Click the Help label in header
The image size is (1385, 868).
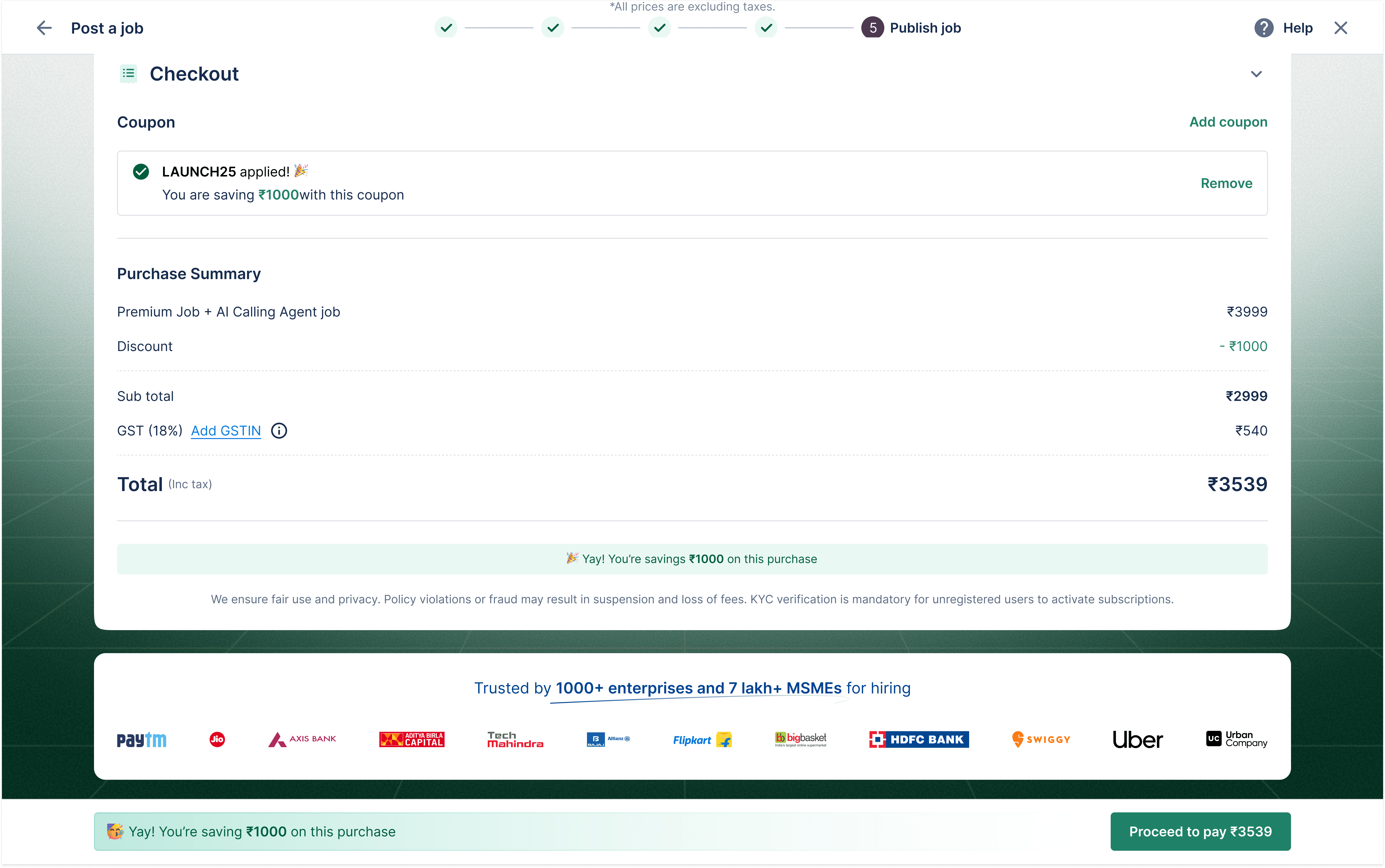click(1298, 28)
